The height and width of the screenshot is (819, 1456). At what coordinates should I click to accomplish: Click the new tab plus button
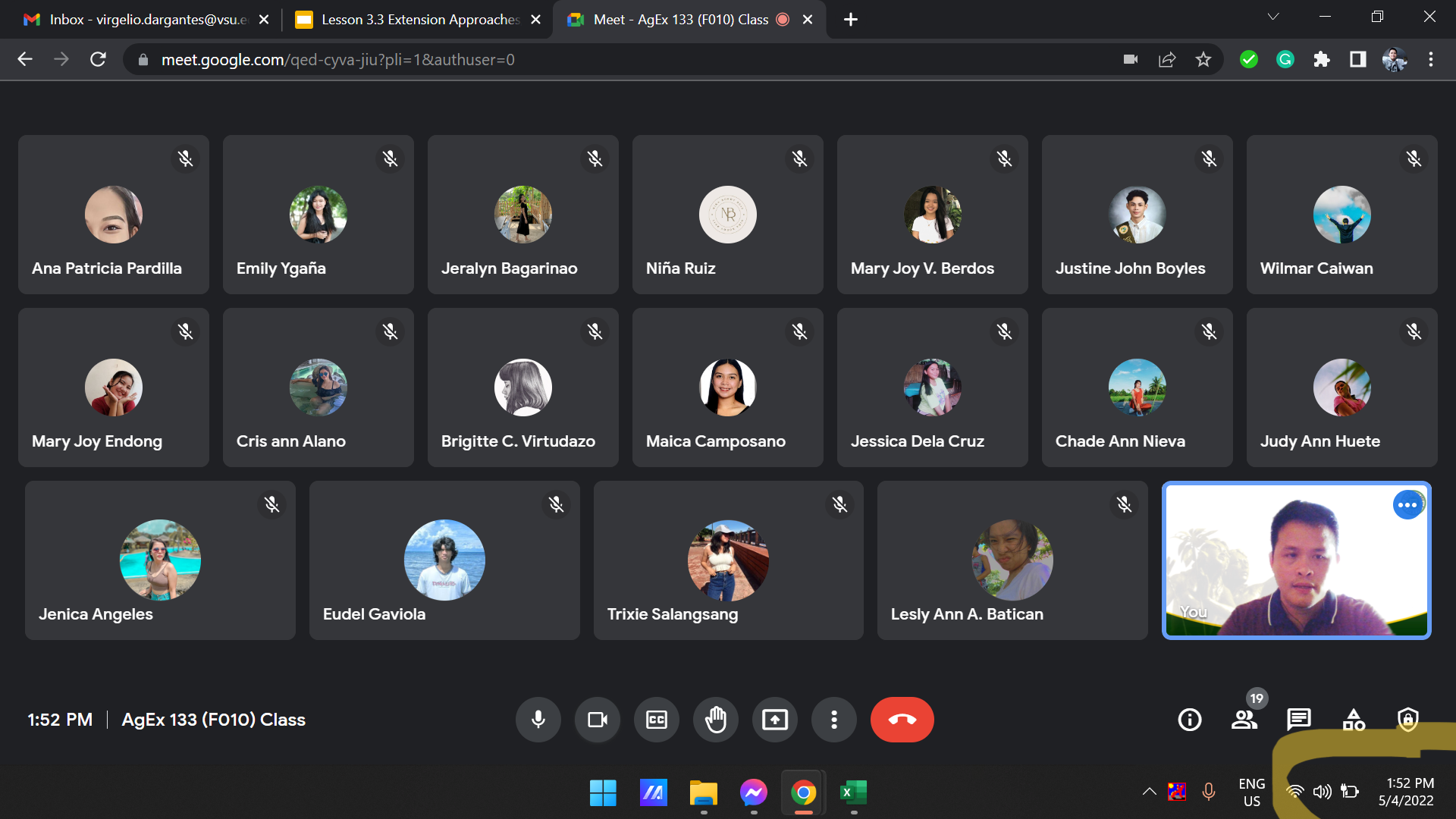[850, 20]
